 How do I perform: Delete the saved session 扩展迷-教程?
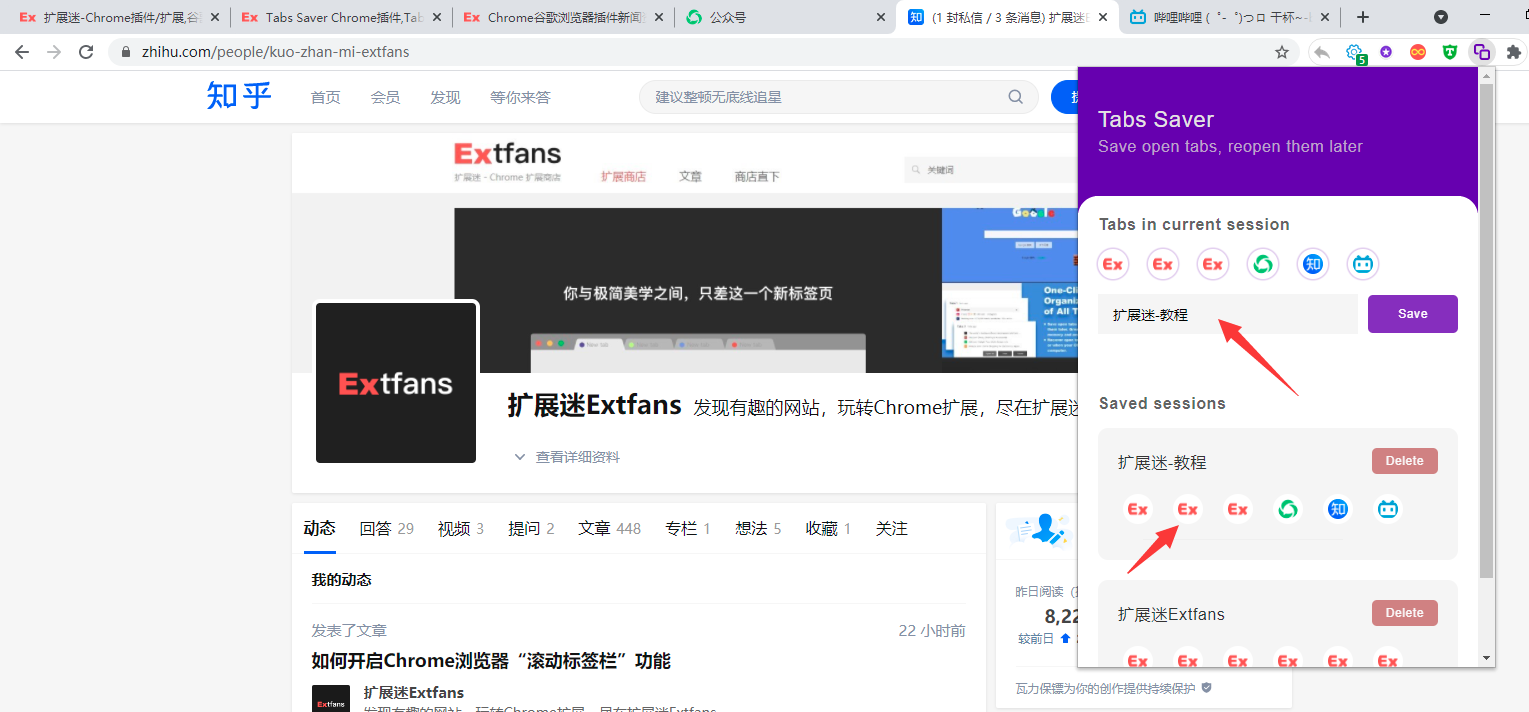tap(1404, 461)
